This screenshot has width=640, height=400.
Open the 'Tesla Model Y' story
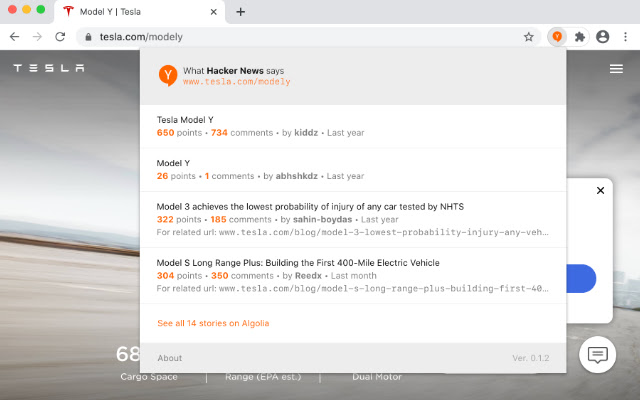tap(185, 120)
